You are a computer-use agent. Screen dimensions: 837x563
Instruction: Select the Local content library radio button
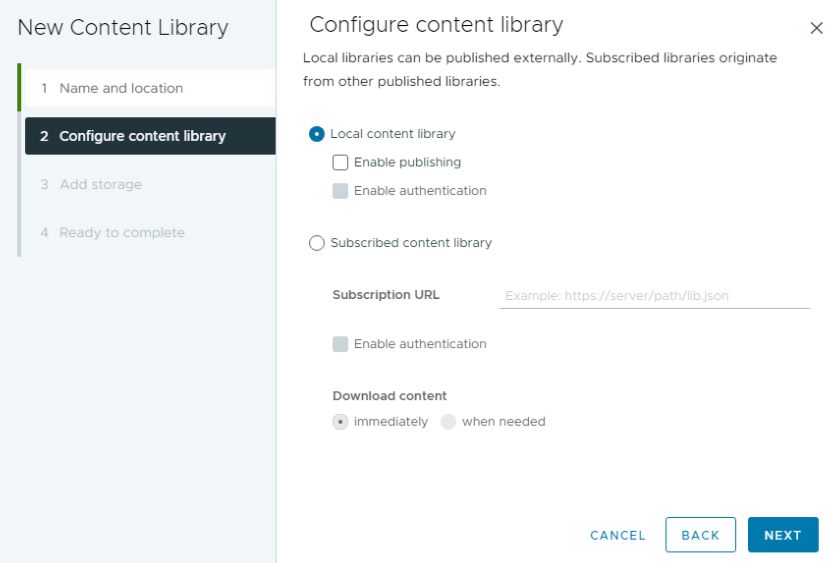(x=317, y=134)
